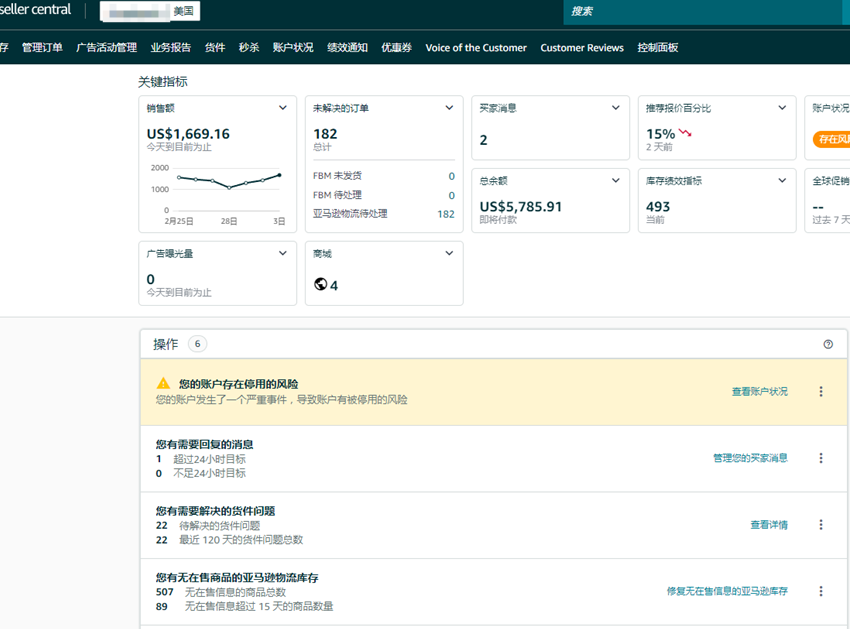Click the globe icon in 商城 card
850x629 pixels.
320,284
